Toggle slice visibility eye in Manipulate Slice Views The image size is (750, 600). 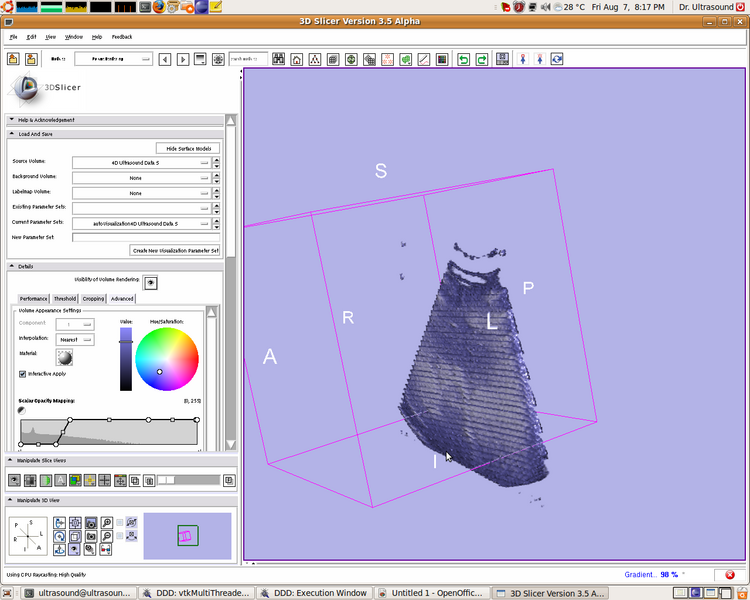(x=15, y=480)
